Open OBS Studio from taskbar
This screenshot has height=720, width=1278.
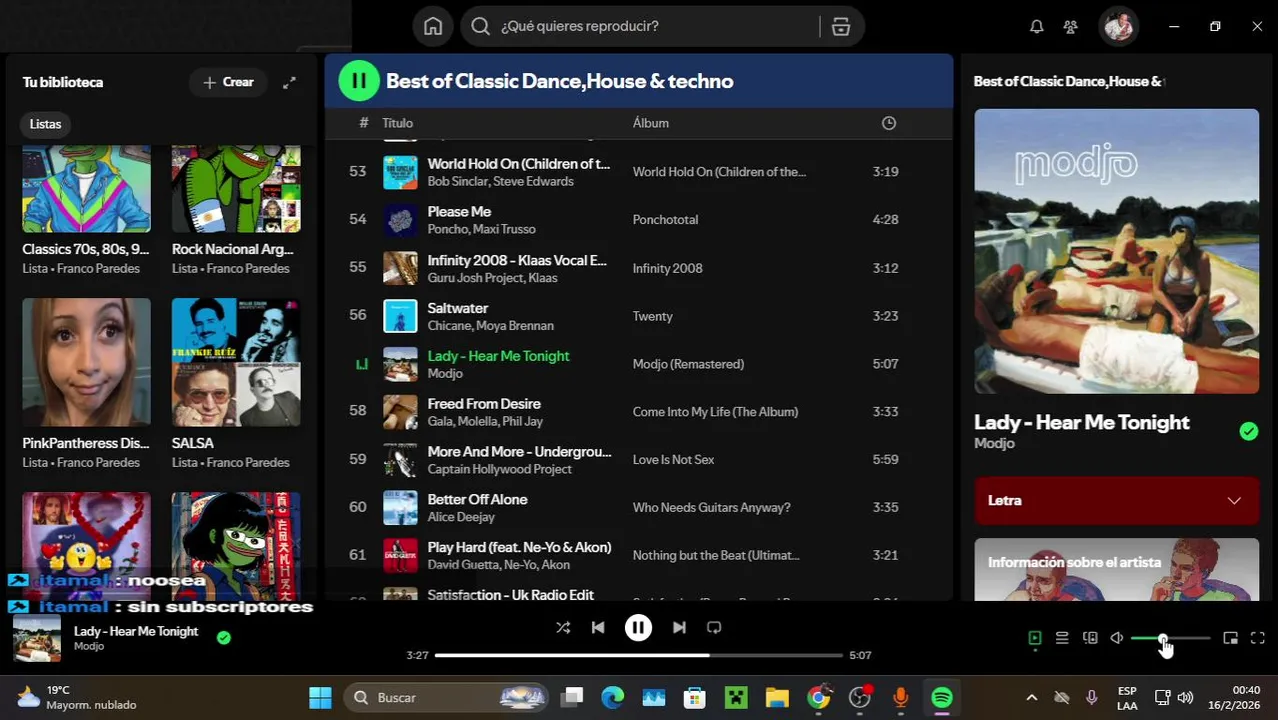860,698
